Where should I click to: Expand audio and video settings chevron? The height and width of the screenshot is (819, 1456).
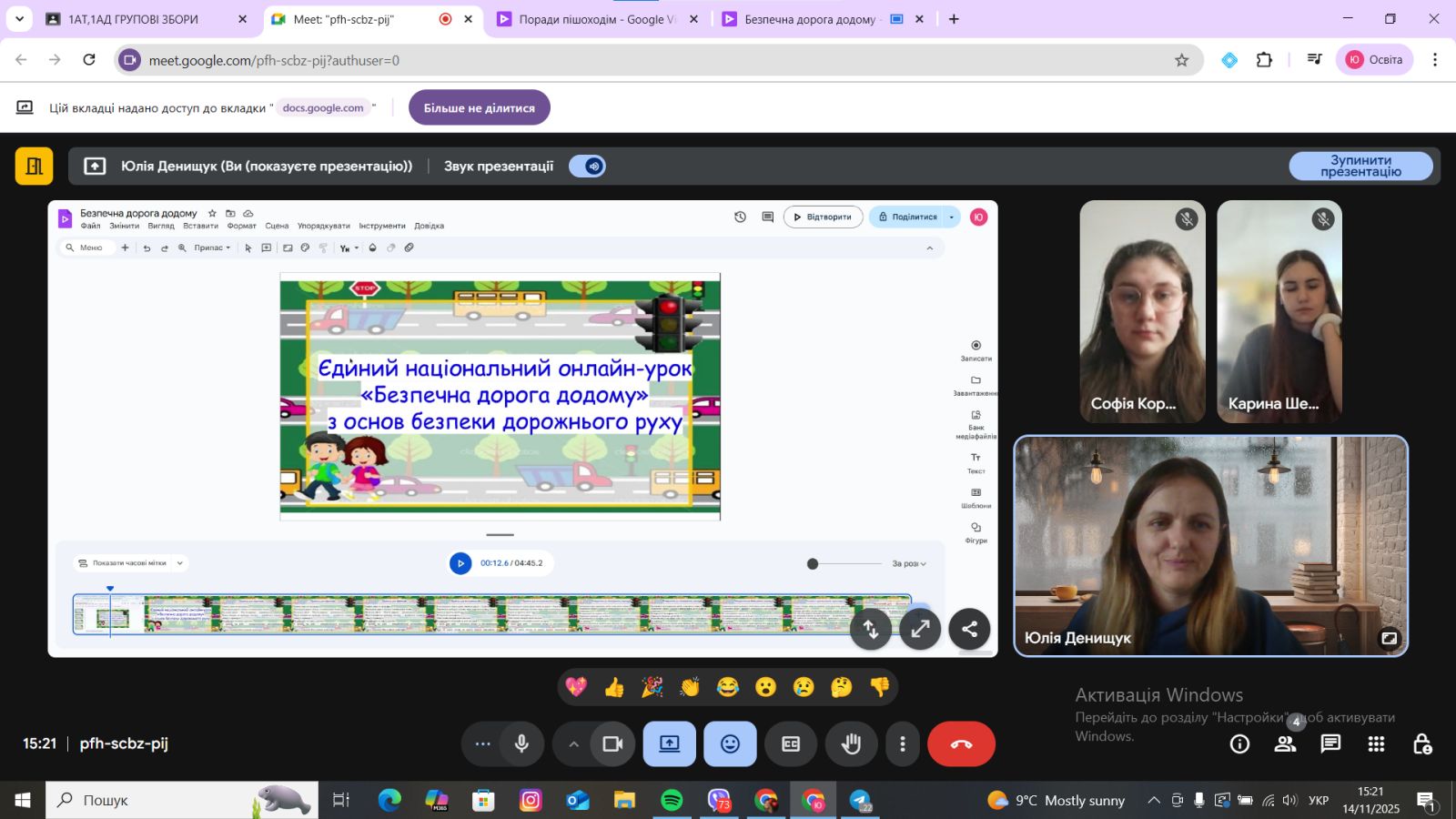point(573,744)
